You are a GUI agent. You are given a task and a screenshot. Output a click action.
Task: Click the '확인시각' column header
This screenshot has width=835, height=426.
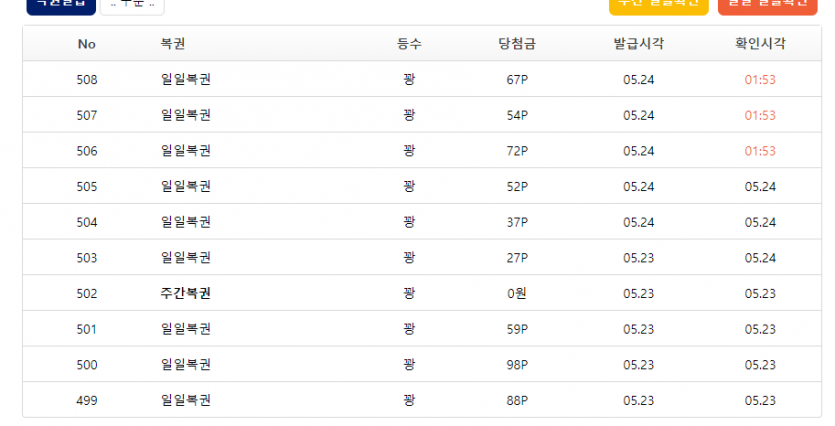point(760,44)
